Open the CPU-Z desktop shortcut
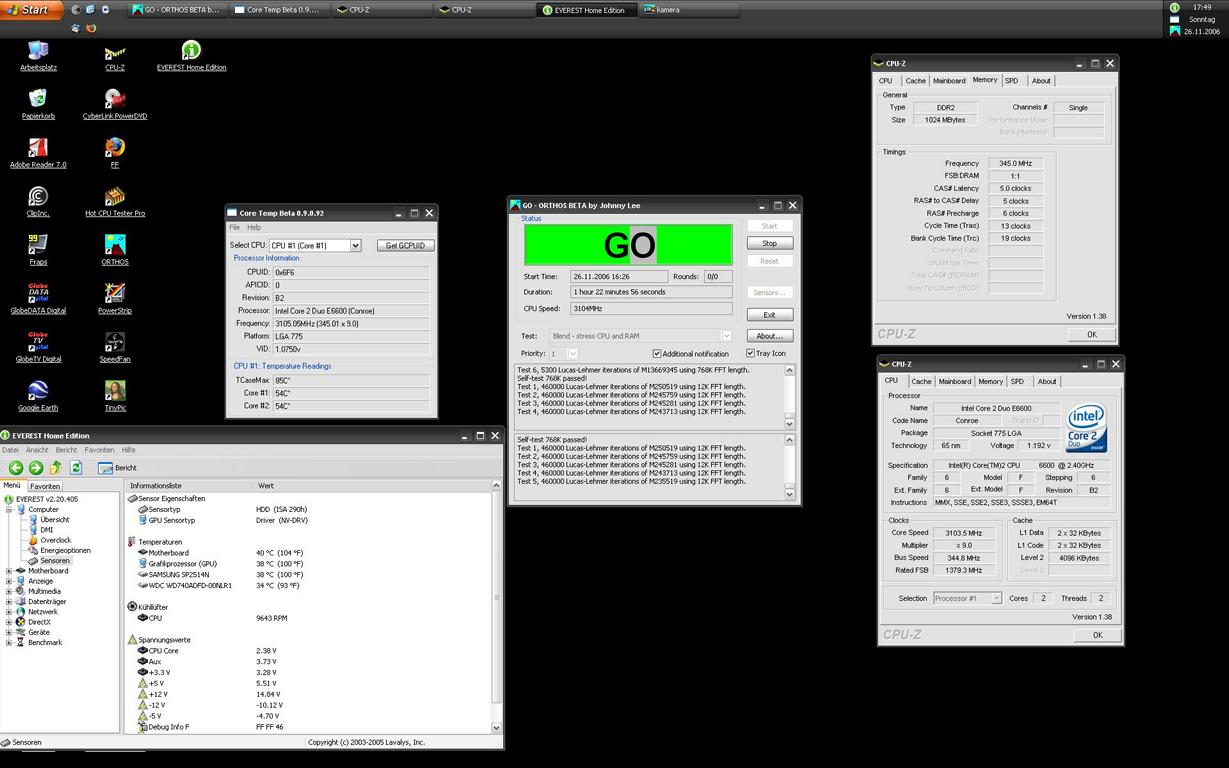This screenshot has width=1229, height=768. tap(115, 56)
